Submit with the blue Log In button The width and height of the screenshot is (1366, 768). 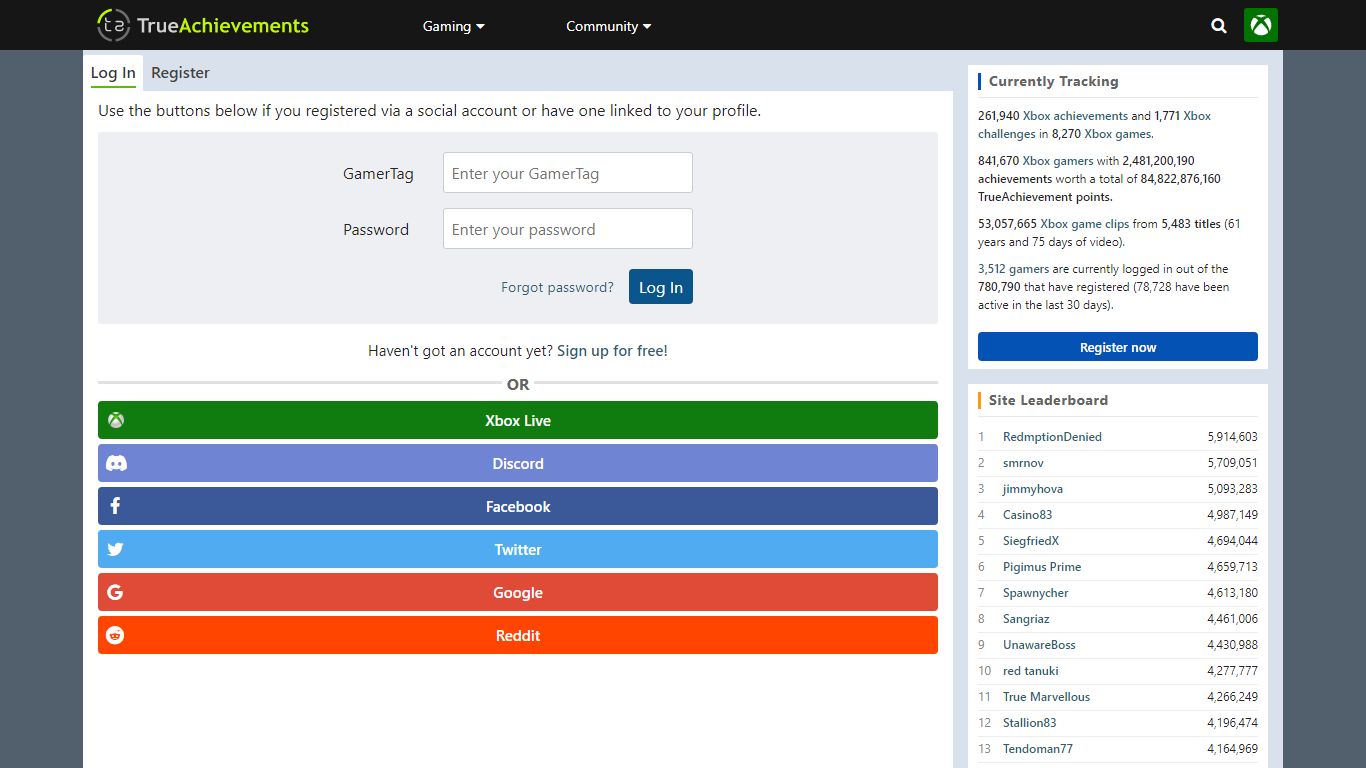pyautogui.click(x=661, y=287)
